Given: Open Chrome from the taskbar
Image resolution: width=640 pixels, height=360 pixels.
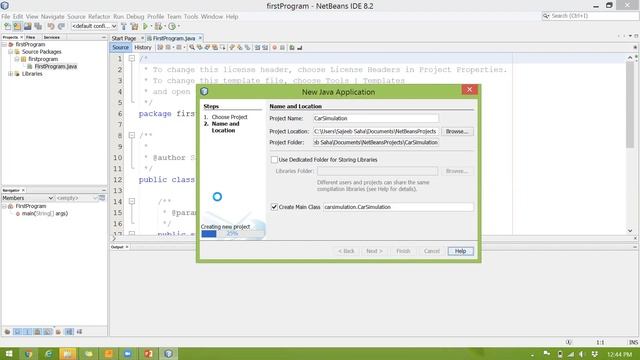Looking at the screenshot, I should point(28,353).
